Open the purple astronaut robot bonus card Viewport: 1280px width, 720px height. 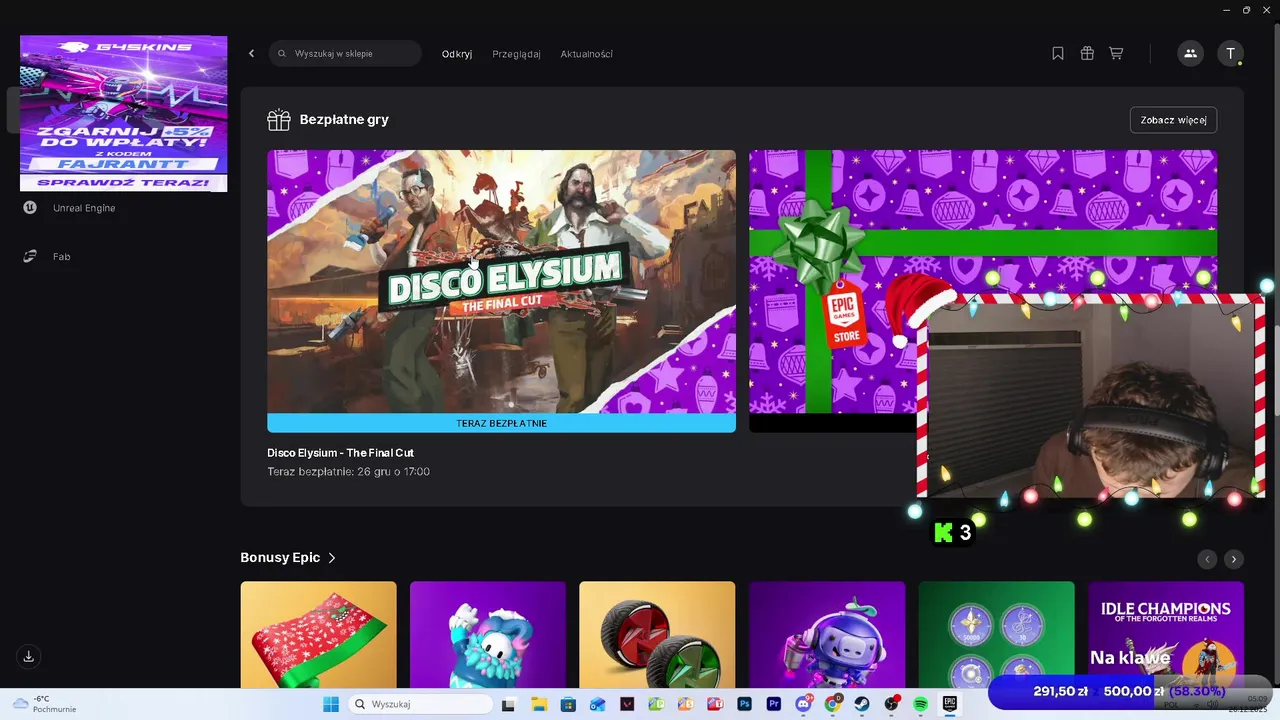(x=827, y=634)
